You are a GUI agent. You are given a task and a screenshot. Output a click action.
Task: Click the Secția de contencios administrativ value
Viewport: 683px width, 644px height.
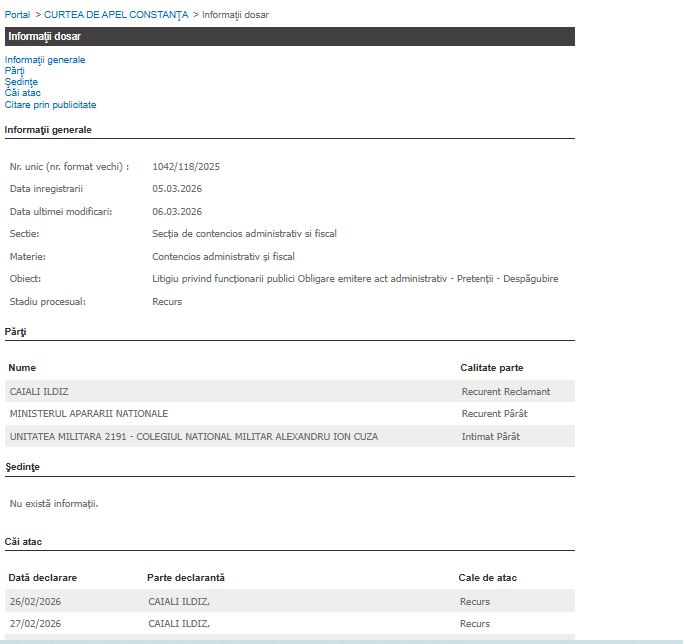(244, 234)
